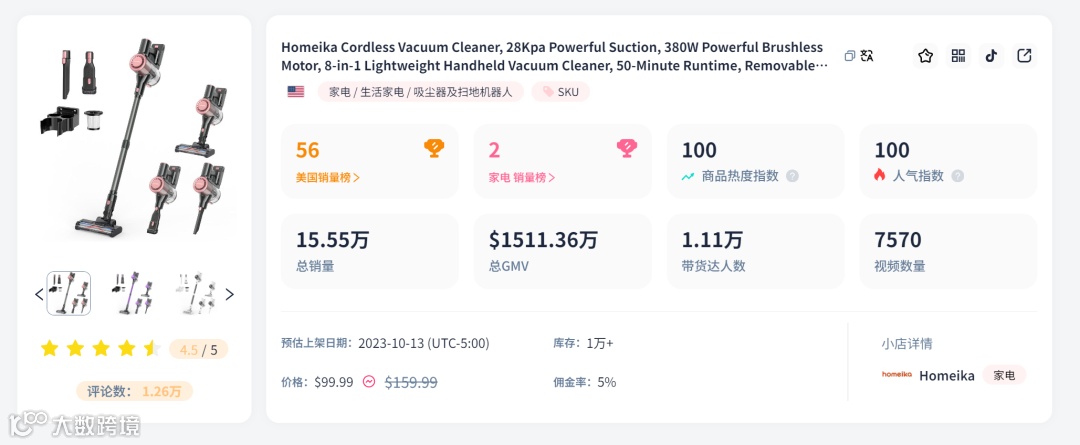Show next product thumbnails
The width and height of the screenshot is (1080, 445).
(x=229, y=294)
